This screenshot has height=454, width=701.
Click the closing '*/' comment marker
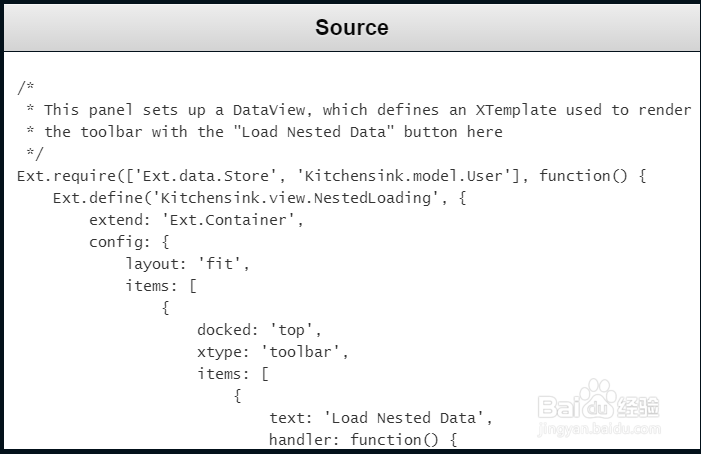35,154
